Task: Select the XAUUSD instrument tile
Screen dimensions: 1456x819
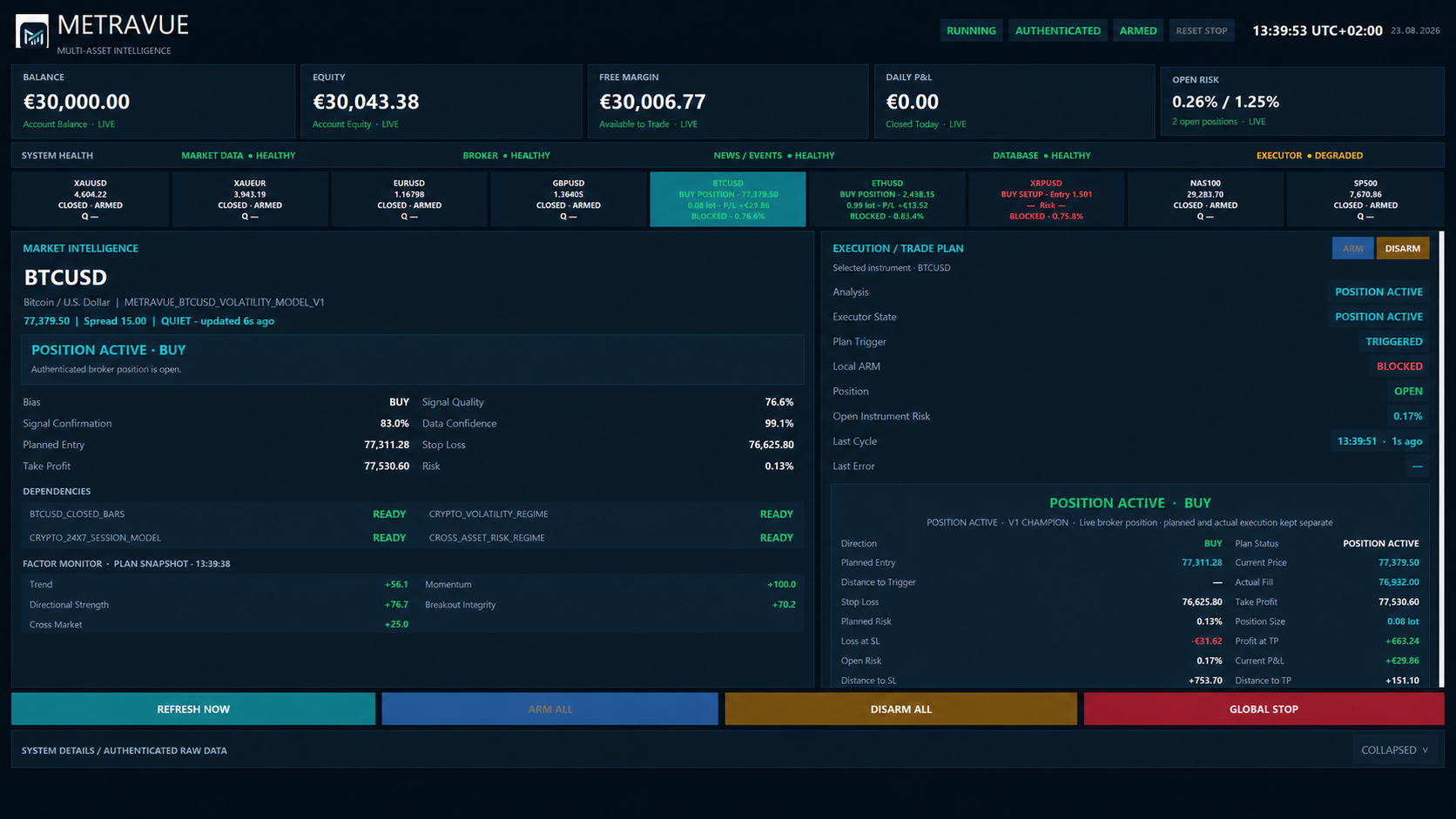Action: (x=91, y=199)
